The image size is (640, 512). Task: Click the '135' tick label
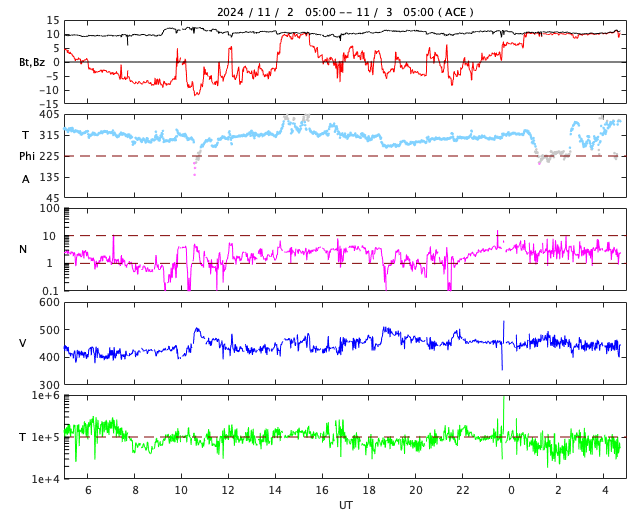(49, 177)
